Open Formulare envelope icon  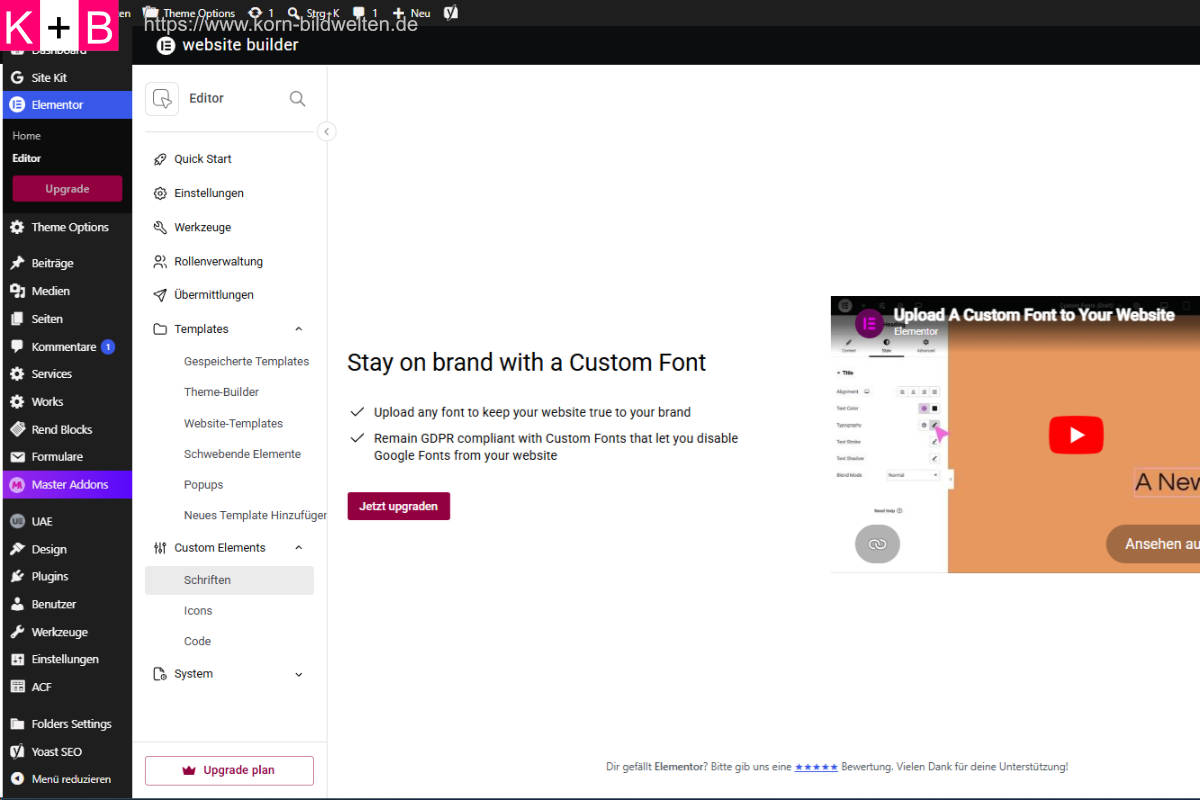16,457
